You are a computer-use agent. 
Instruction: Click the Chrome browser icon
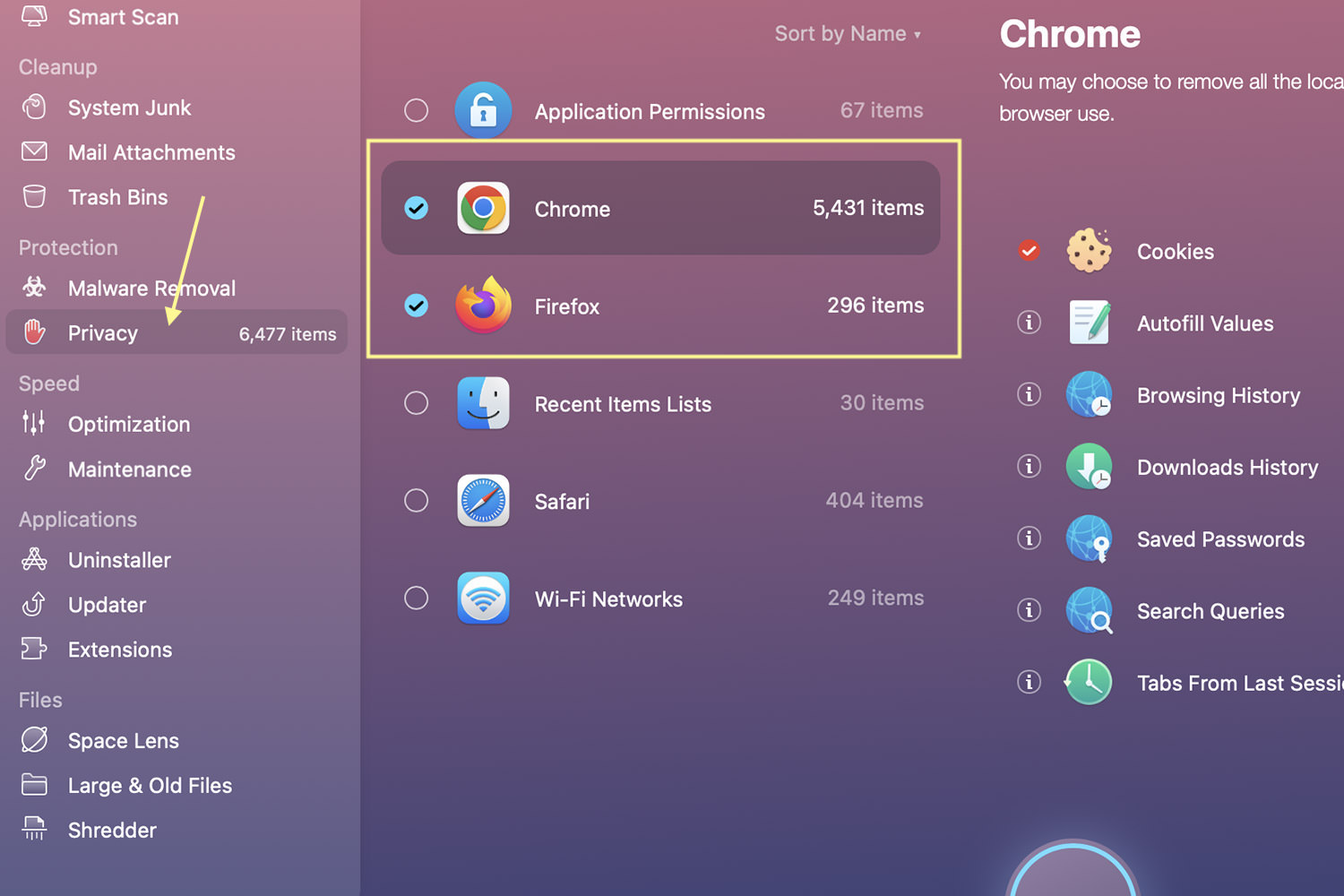[x=483, y=208]
